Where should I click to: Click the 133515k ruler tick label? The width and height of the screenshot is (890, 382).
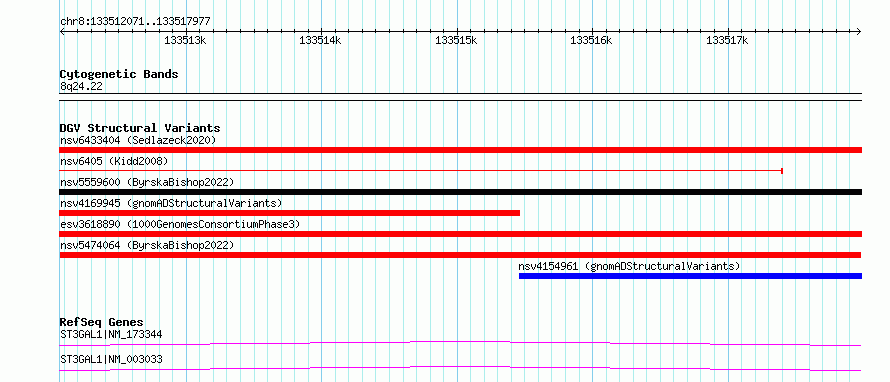tap(456, 40)
